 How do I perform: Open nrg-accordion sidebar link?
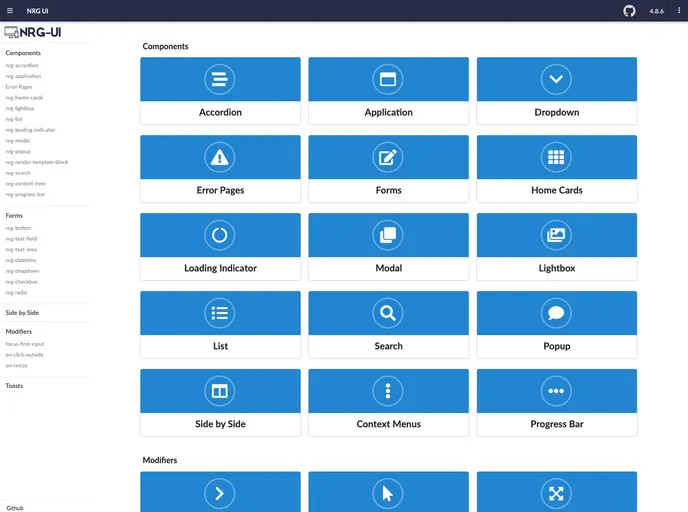[22, 65]
